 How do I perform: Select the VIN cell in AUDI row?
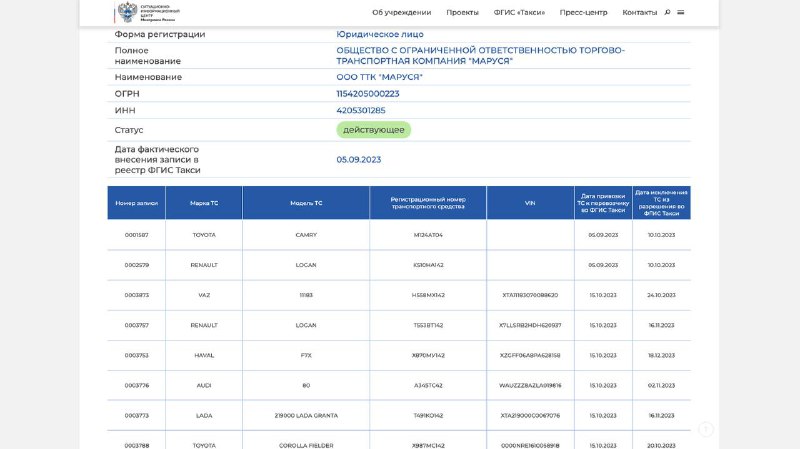point(530,385)
